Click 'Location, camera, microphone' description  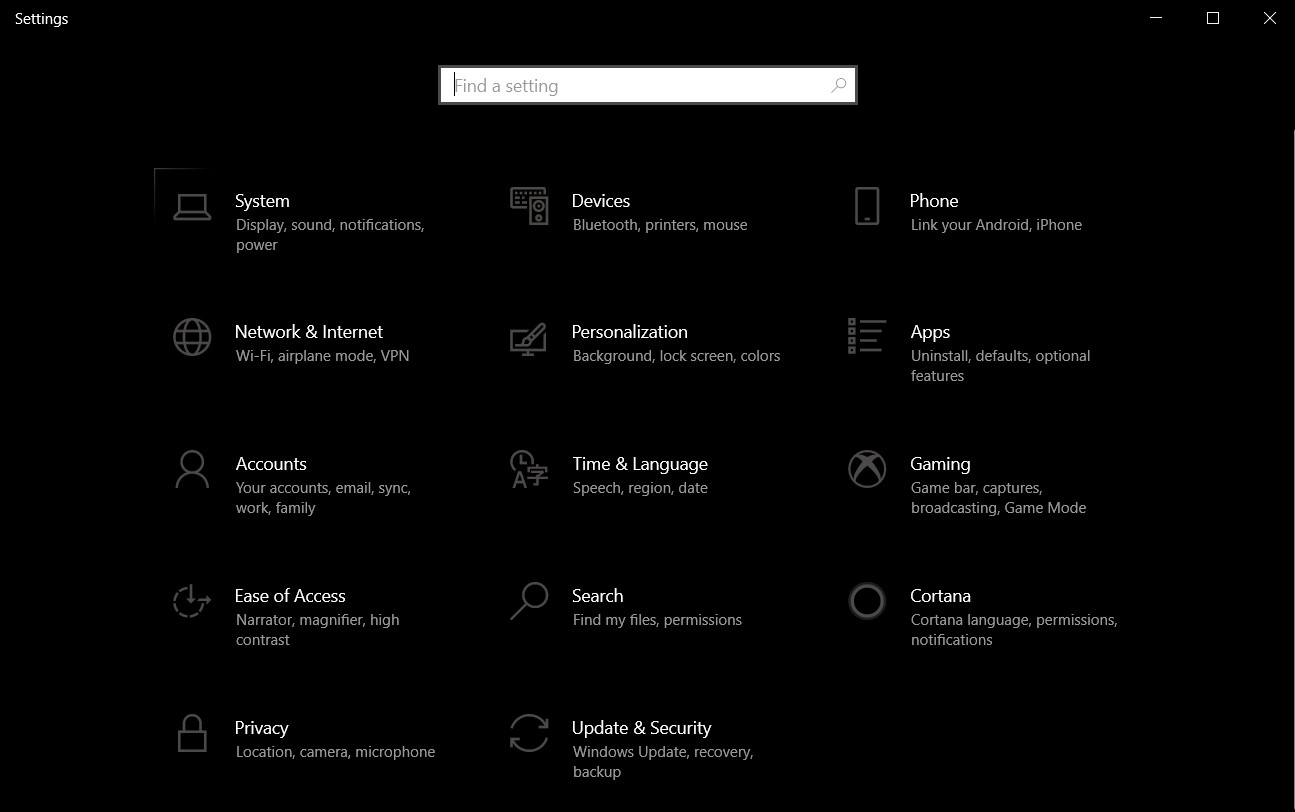pyautogui.click(x=335, y=752)
